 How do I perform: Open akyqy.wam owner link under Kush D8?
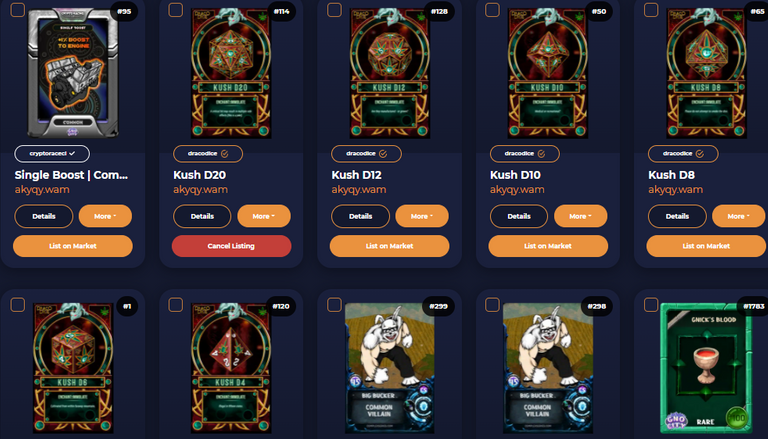(x=675, y=190)
